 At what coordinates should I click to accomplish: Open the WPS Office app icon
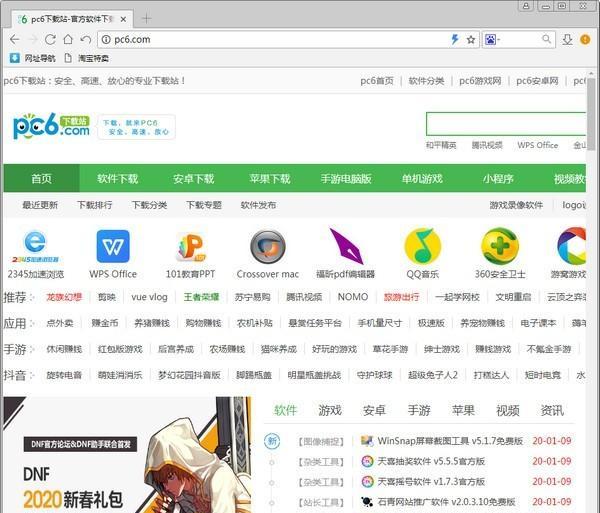click(x=113, y=246)
